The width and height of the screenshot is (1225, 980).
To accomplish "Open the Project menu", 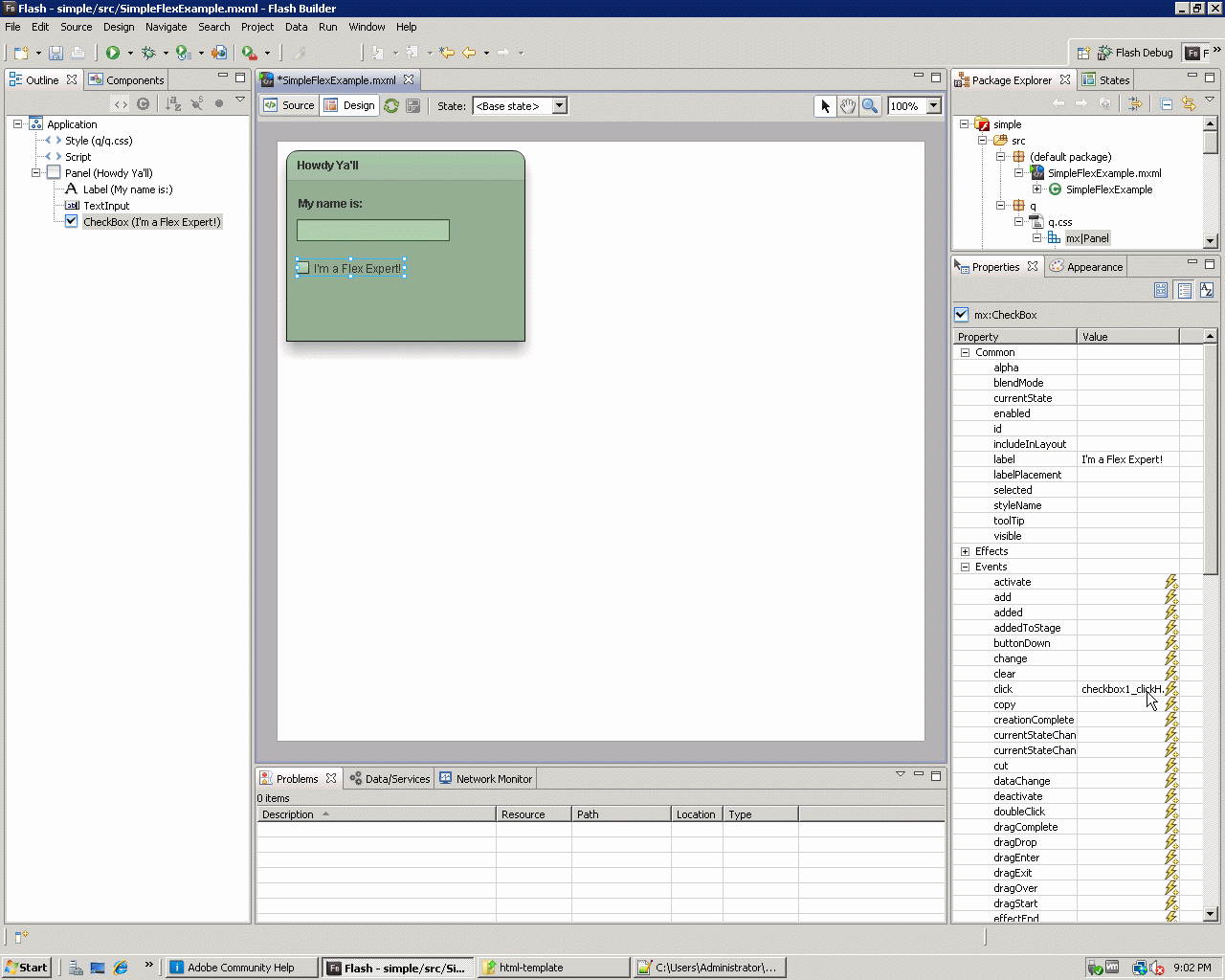I will pyautogui.click(x=257, y=27).
